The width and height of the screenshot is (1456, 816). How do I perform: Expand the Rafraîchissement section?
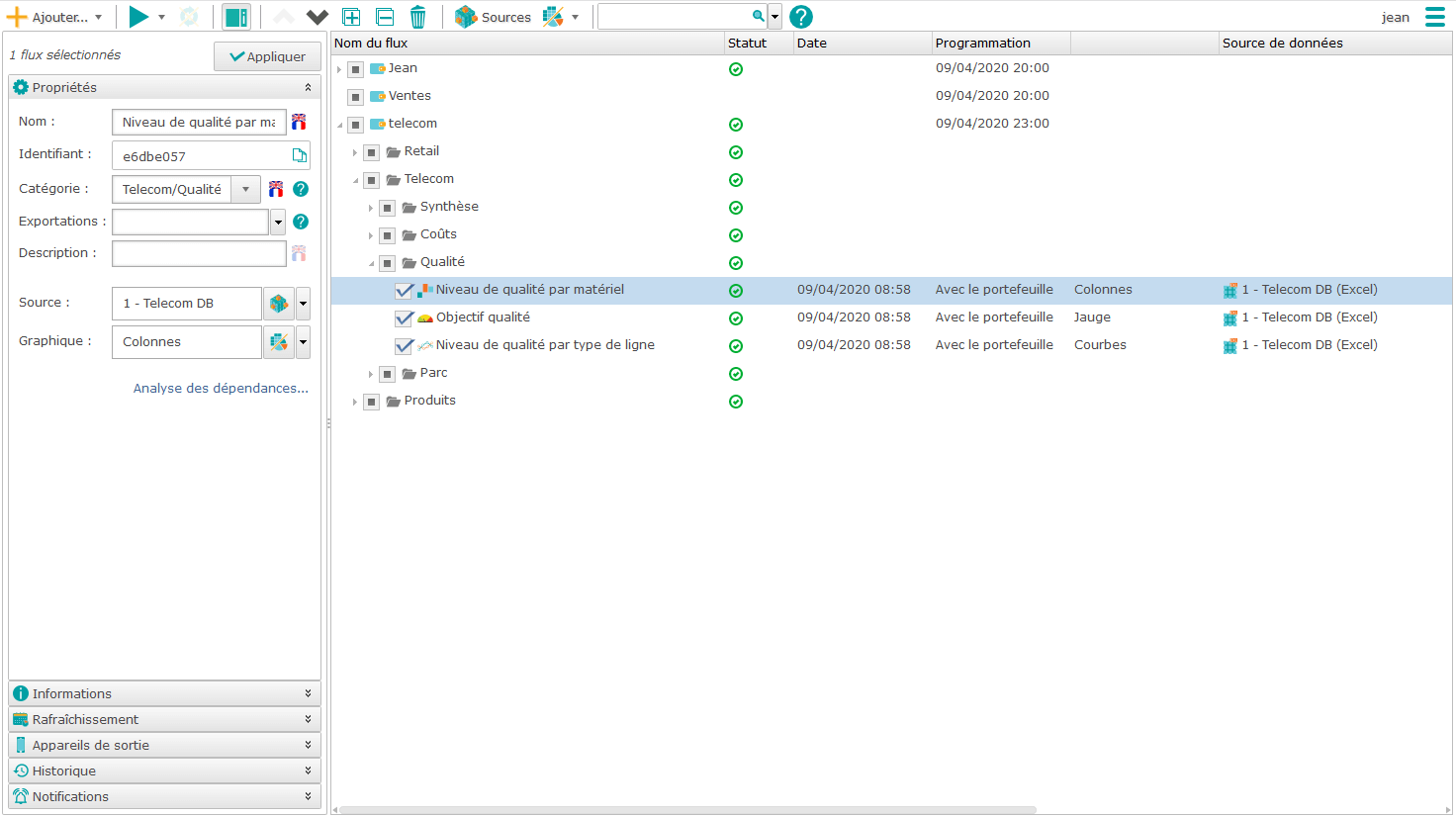164,719
